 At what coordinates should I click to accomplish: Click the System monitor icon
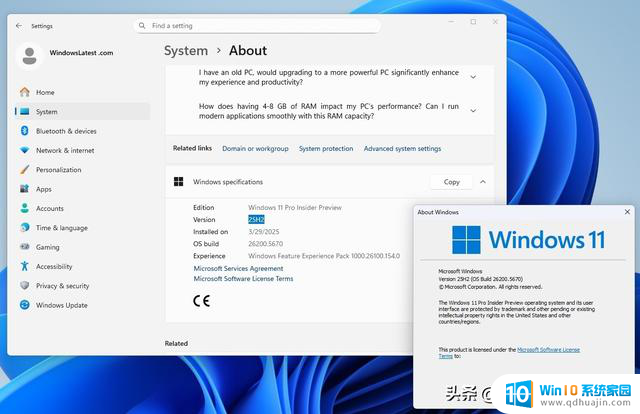25,111
